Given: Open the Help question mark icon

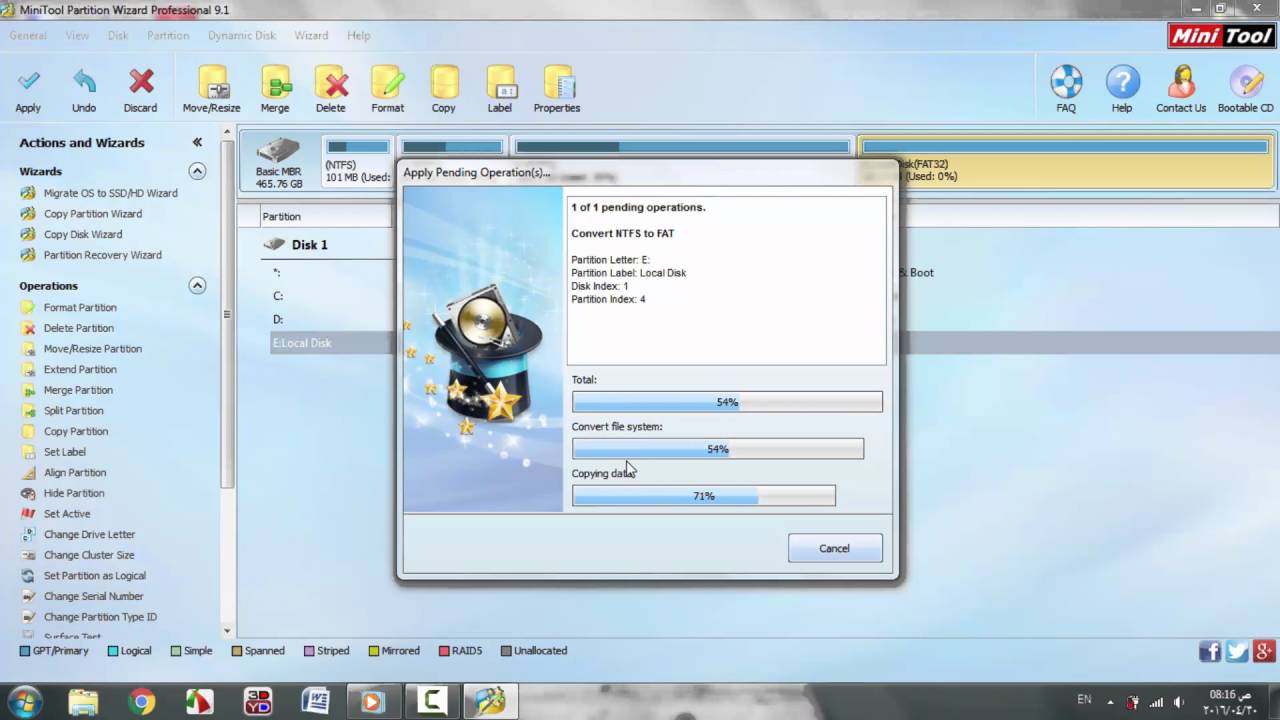Looking at the screenshot, I should click(1122, 82).
